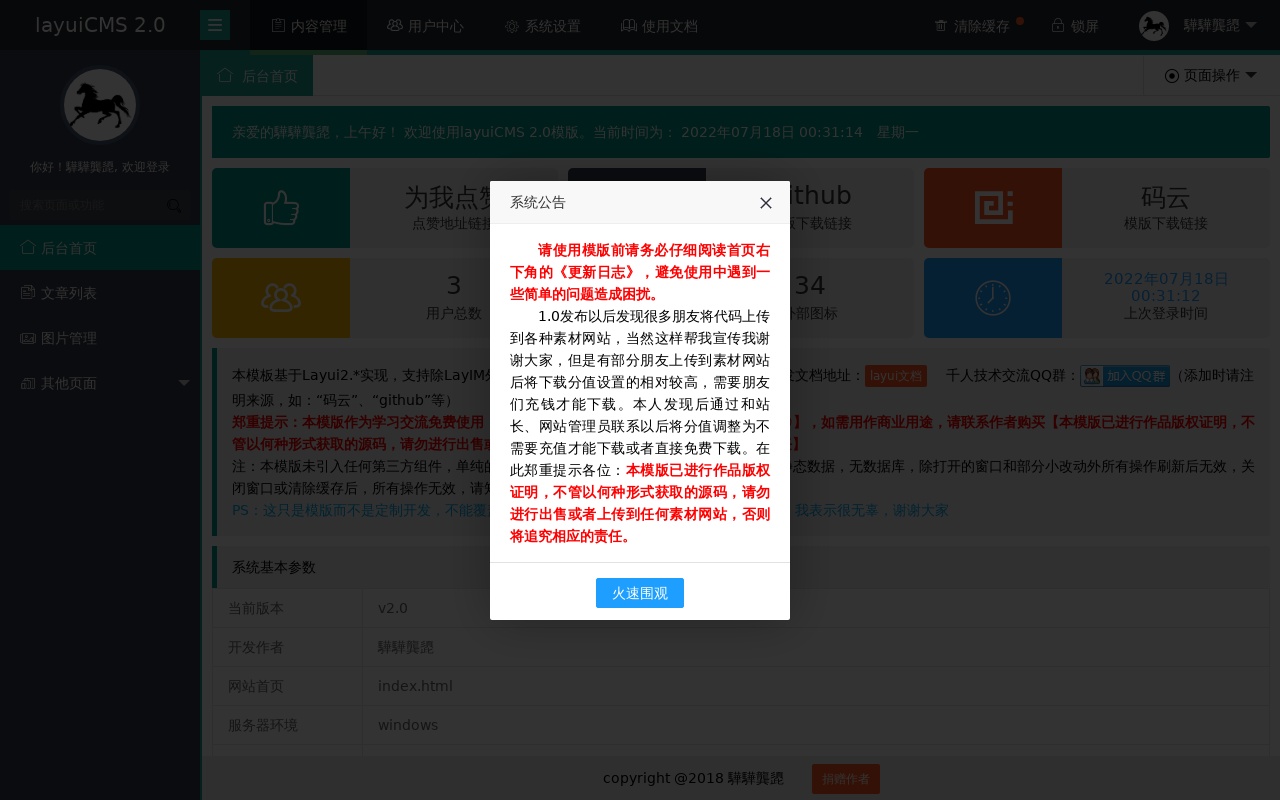The width and height of the screenshot is (1280, 800).
Task: Open the 使用文档 top menu
Action: (x=659, y=26)
